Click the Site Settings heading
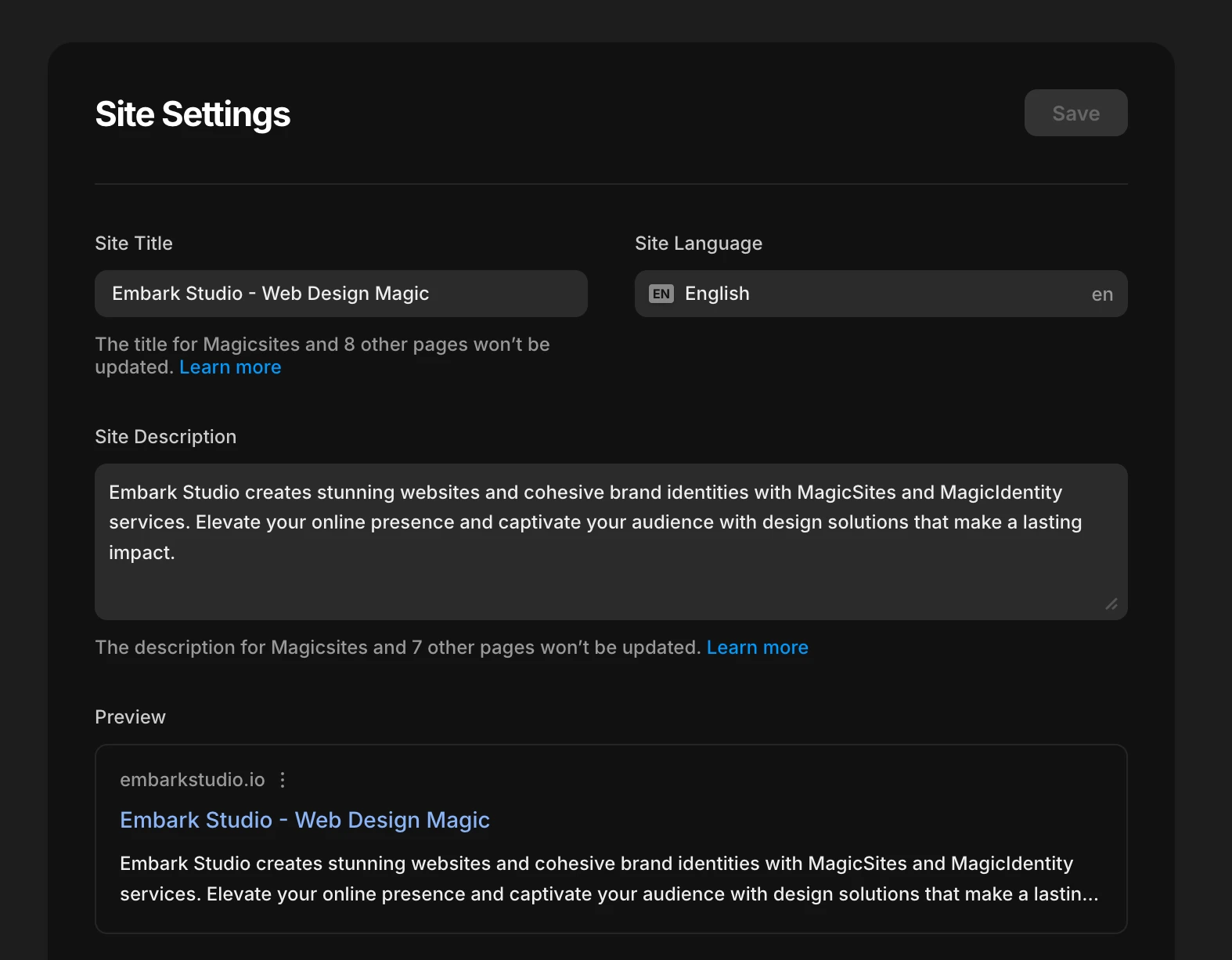This screenshot has width=1232, height=960. point(193,114)
